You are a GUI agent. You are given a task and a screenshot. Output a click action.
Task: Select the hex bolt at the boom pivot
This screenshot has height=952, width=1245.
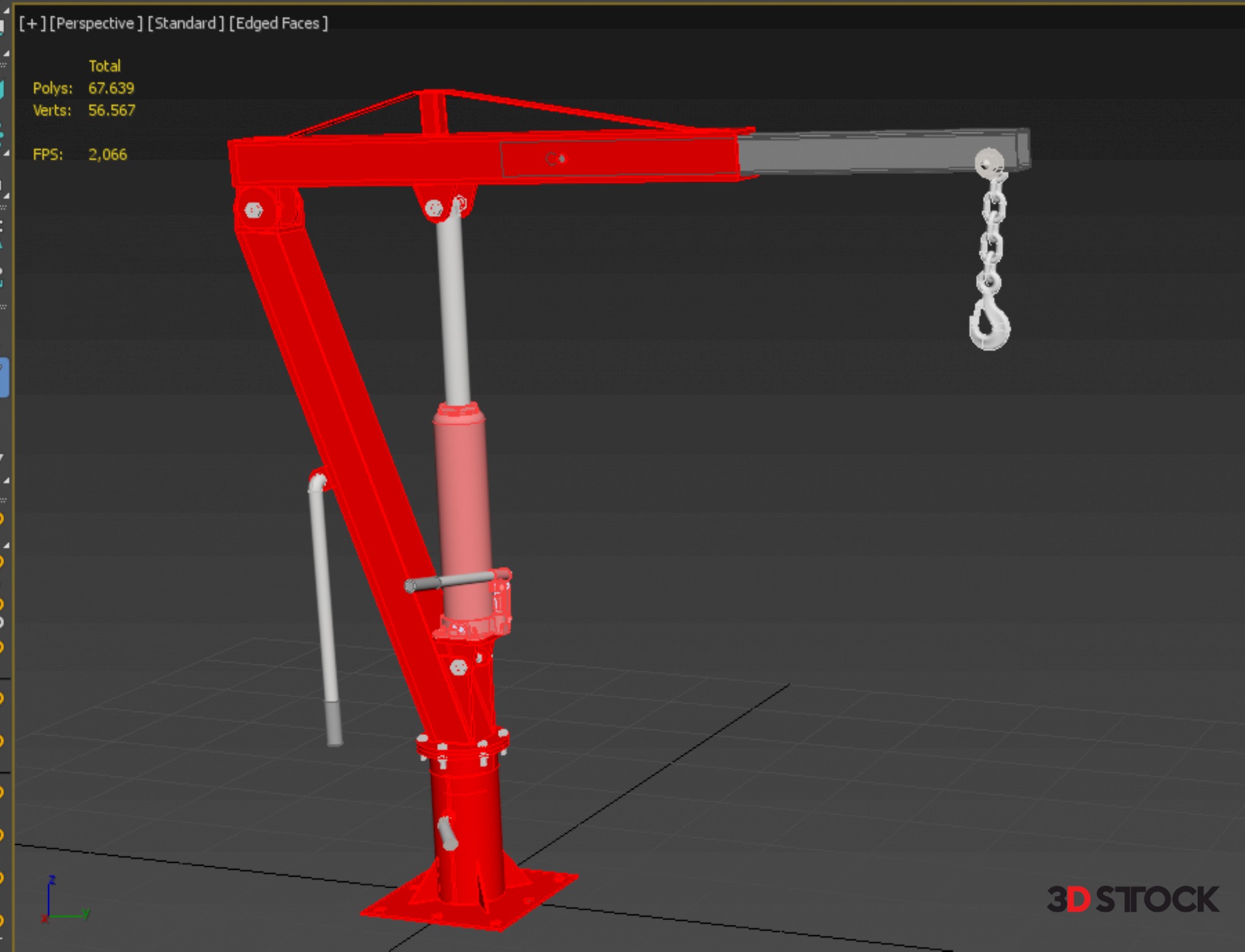point(254,210)
